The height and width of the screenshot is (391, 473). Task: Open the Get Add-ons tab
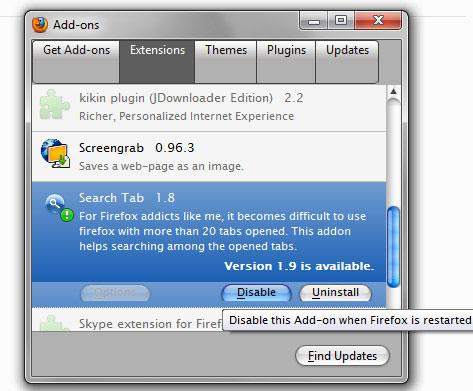click(76, 62)
